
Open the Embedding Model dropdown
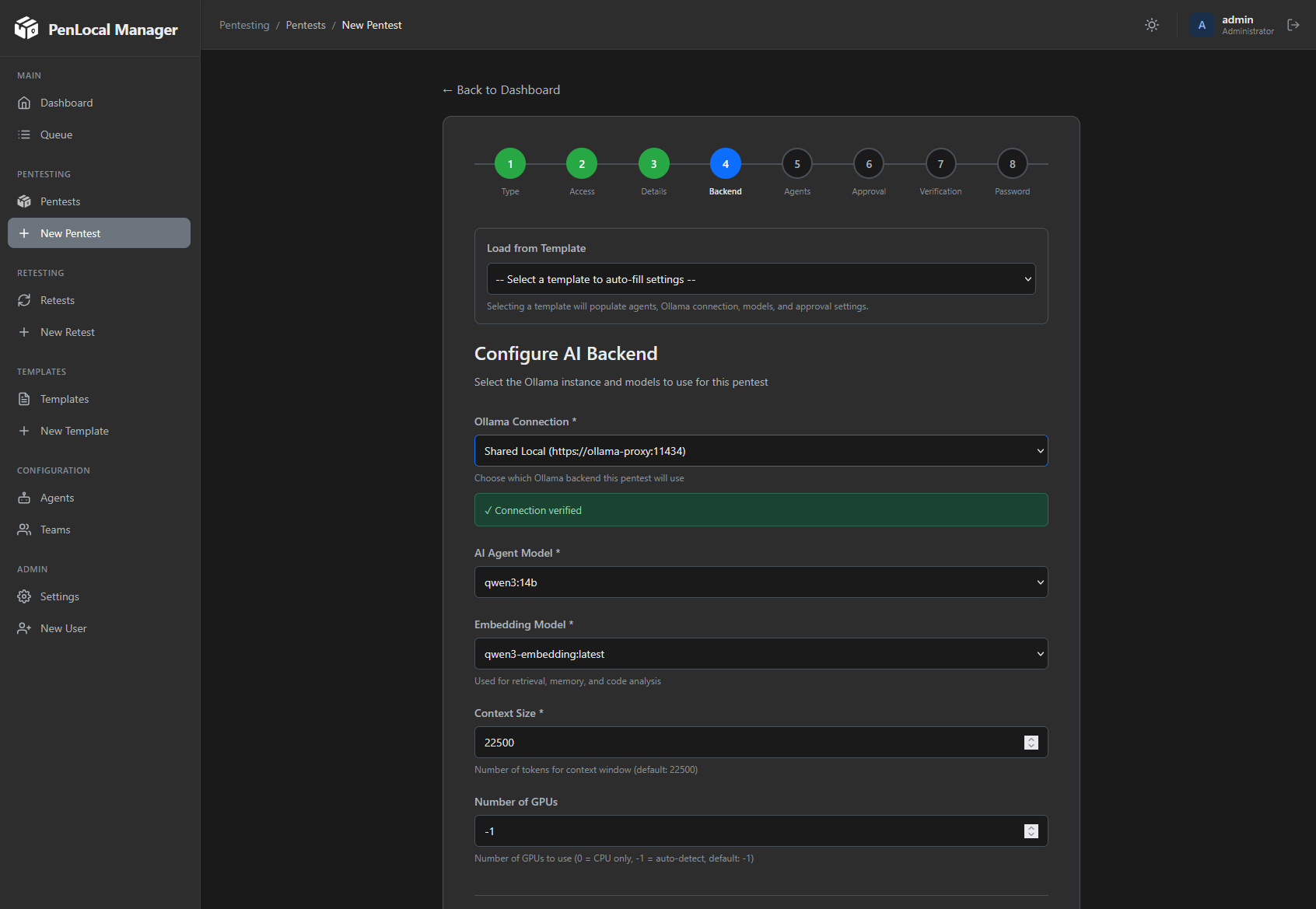(x=761, y=654)
